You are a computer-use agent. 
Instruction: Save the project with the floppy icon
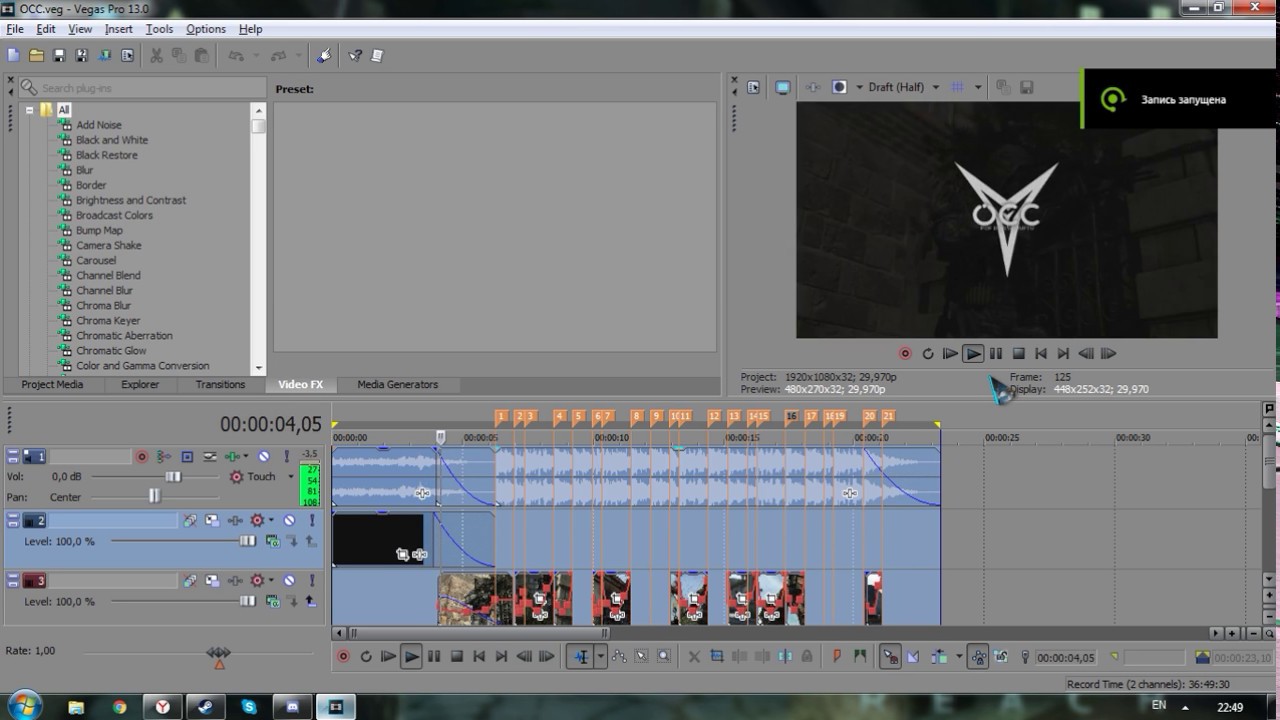tap(59, 56)
